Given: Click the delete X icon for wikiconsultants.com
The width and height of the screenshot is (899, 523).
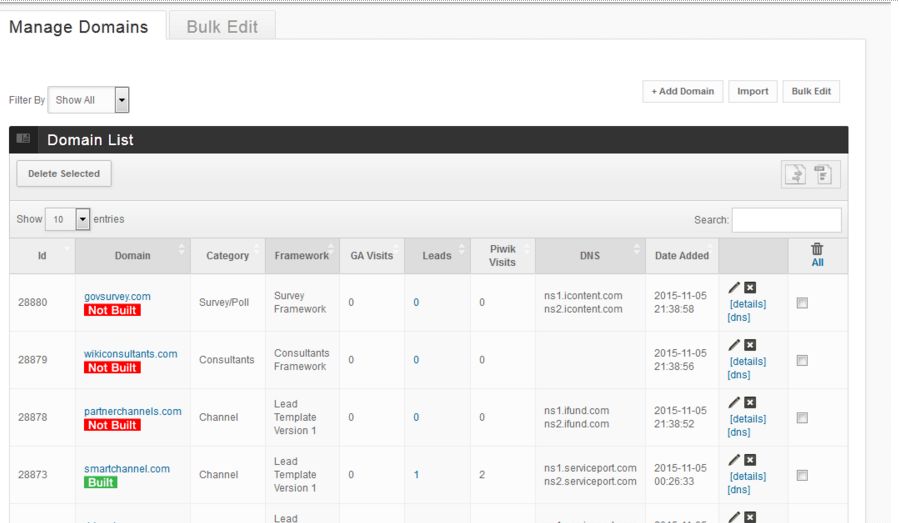Looking at the screenshot, I should (750, 345).
